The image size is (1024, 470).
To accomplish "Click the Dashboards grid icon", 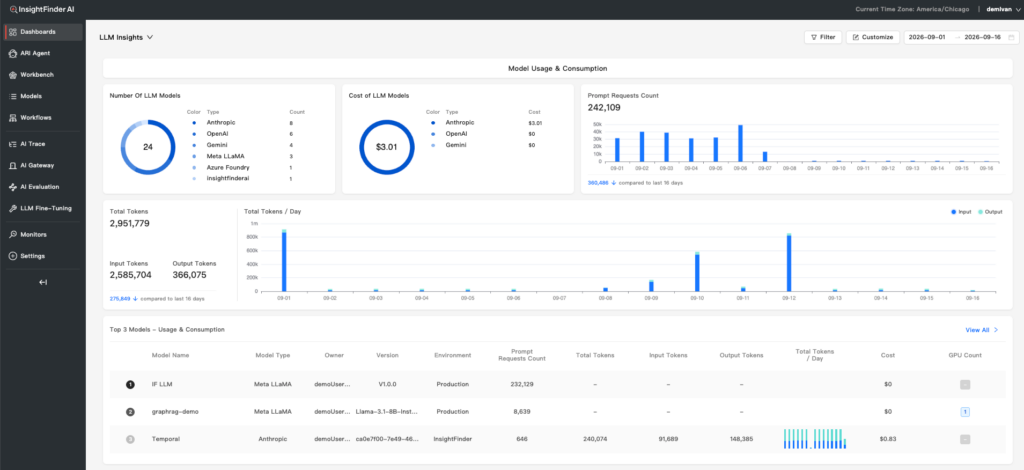I will [13, 32].
